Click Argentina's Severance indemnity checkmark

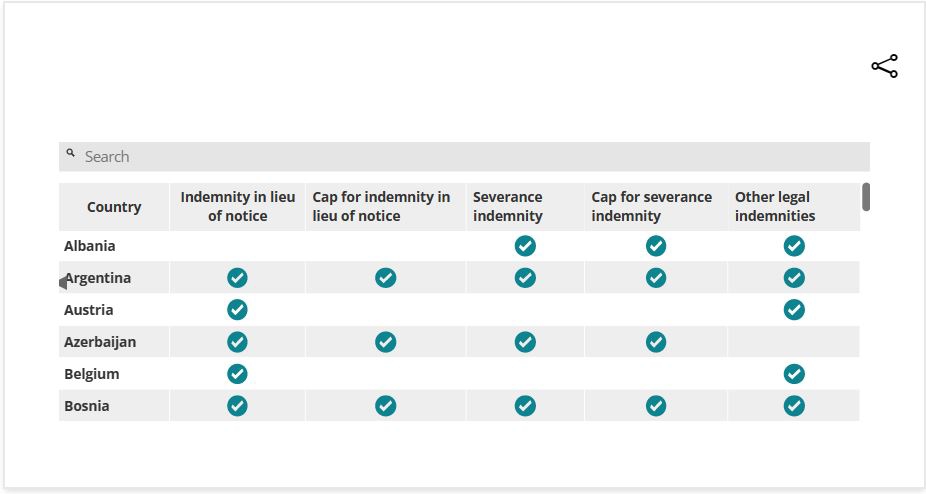[525, 278]
